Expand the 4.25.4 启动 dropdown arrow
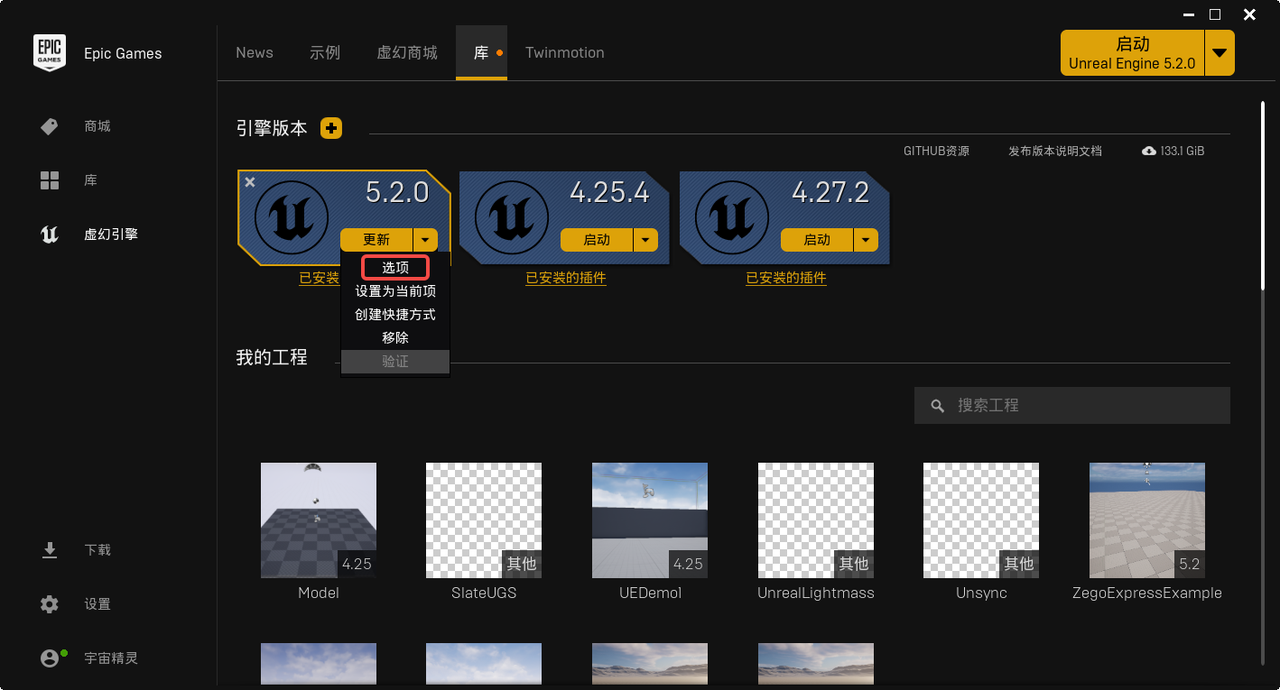This screenshot has width=1280, height=690. coord(646,240)
